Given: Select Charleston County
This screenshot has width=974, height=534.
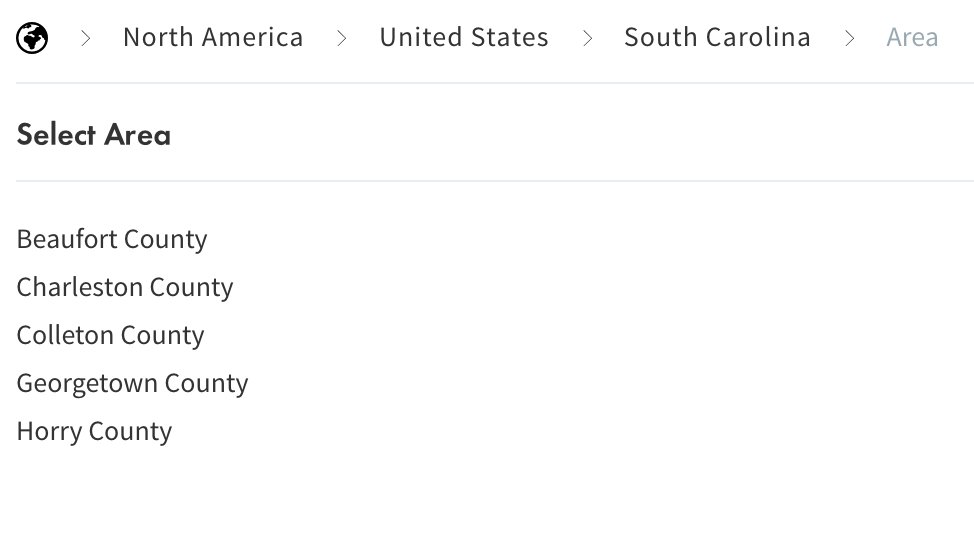Looking at the screenshot, I should [x=125, y=287].
